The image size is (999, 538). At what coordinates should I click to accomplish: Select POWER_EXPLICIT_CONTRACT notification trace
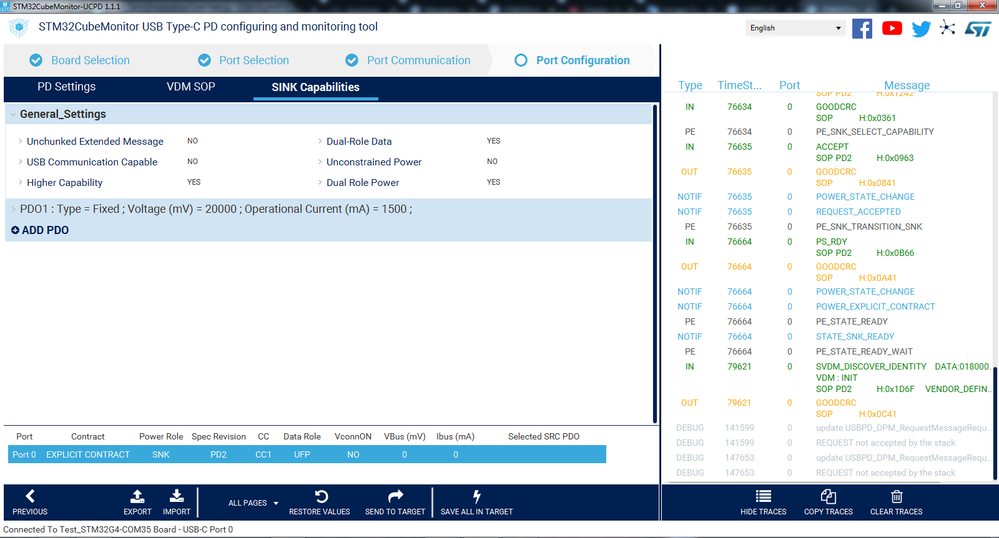click(875, 307)
